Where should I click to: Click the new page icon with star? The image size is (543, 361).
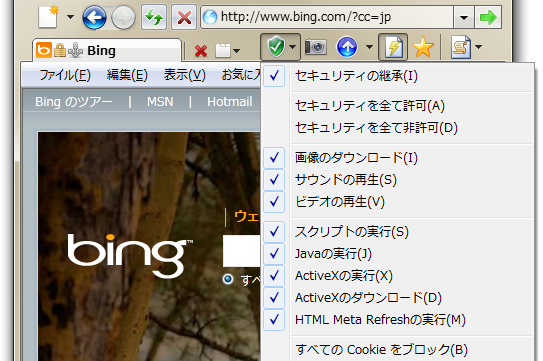point(48,16)
